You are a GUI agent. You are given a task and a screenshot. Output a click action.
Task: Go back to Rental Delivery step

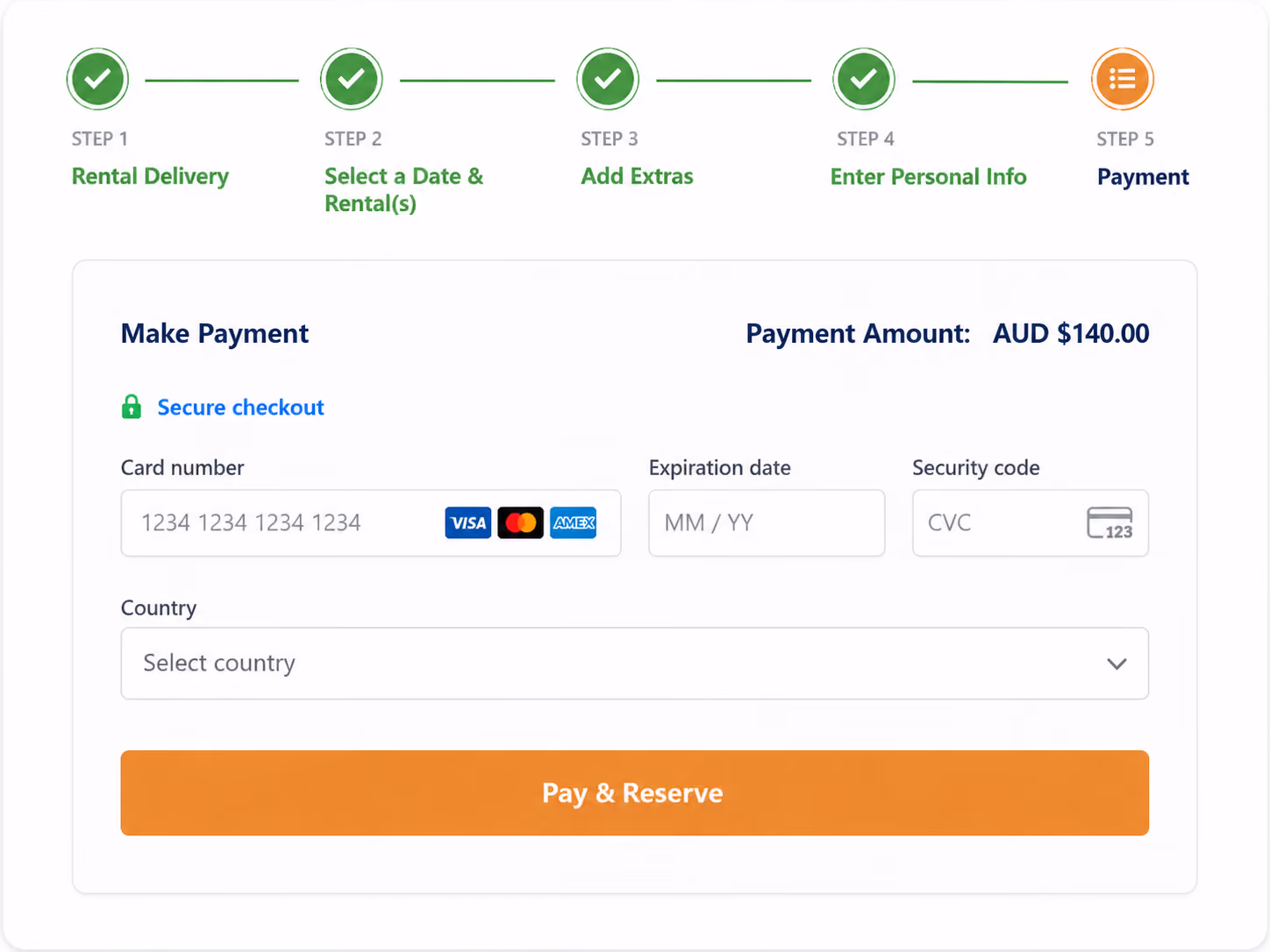coord(150,176)
